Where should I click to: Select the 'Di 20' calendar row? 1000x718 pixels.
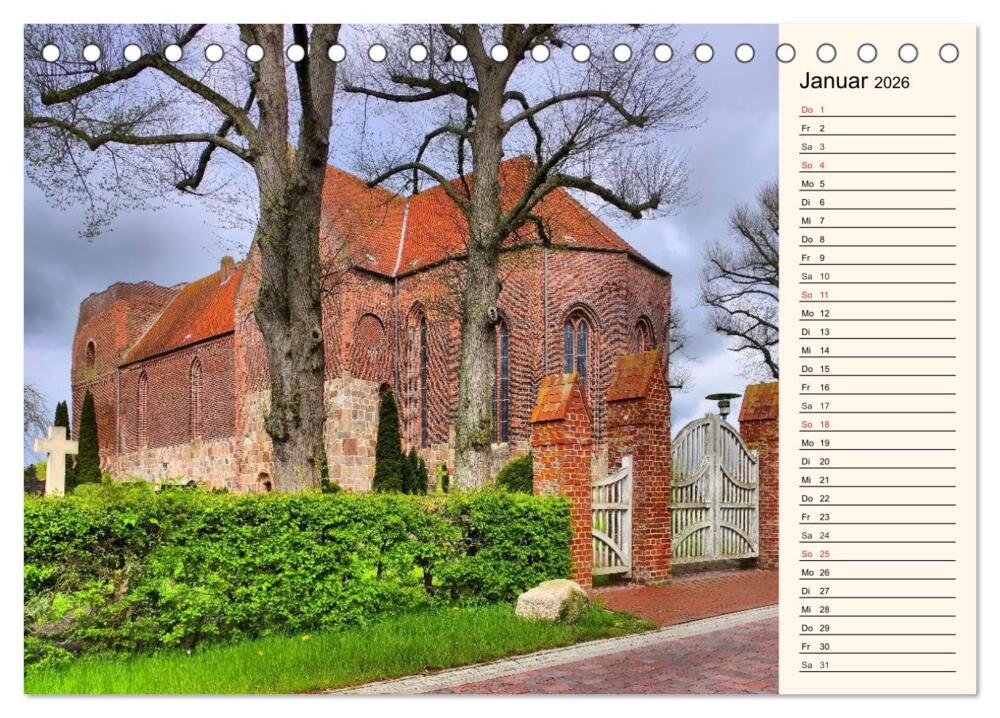[878, 461]
